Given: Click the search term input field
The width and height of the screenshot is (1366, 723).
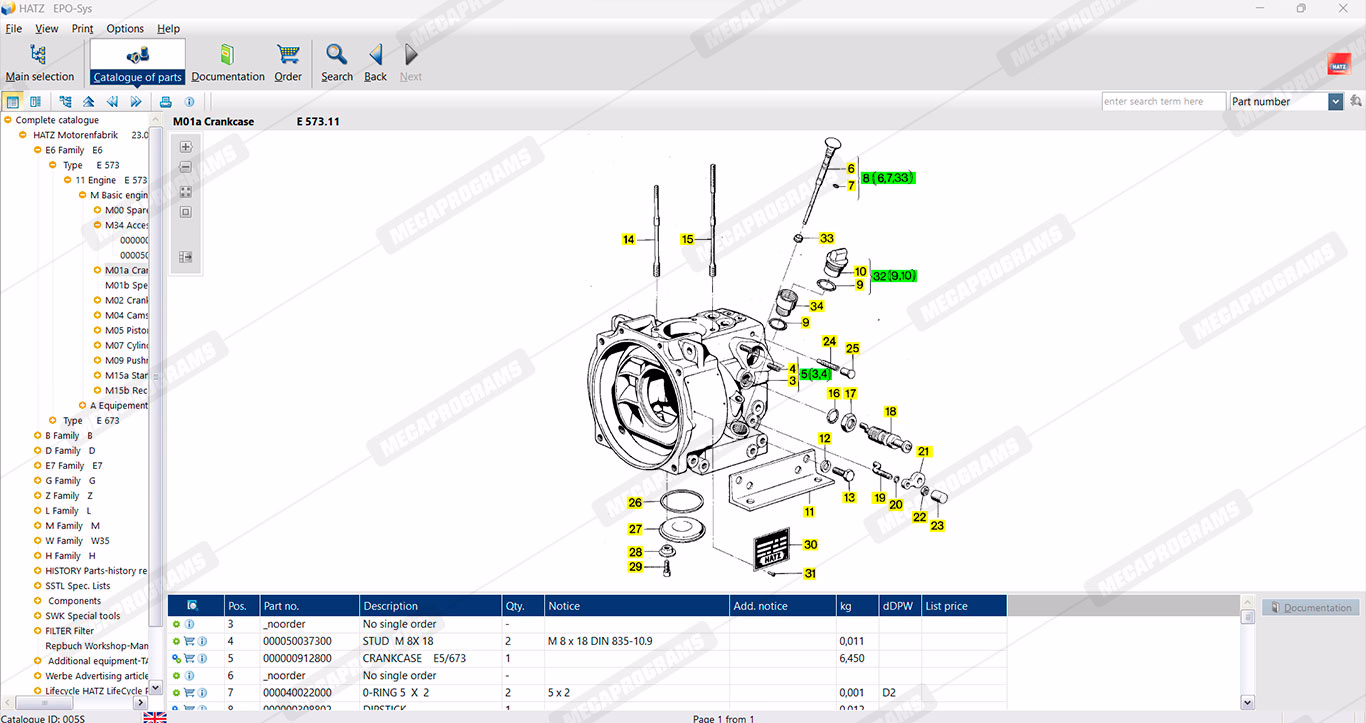Looking at the screenshot, I should click(x=1163, y=102).
